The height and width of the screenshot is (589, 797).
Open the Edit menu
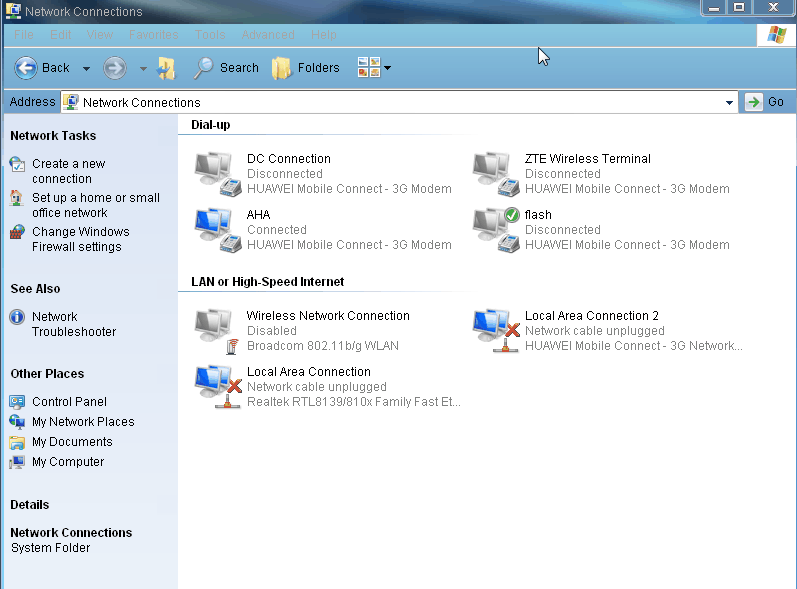(x=60, y=35)
